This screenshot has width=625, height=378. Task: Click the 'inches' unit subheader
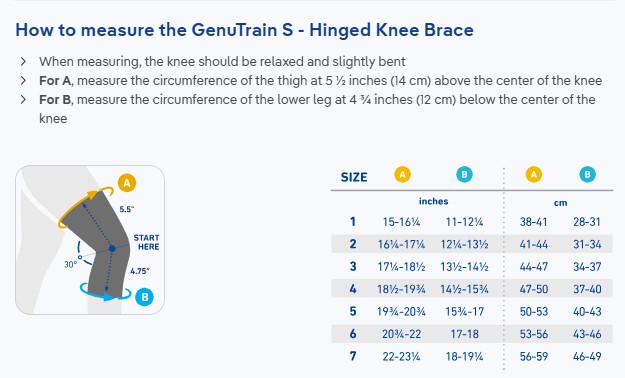pos(433,201)
